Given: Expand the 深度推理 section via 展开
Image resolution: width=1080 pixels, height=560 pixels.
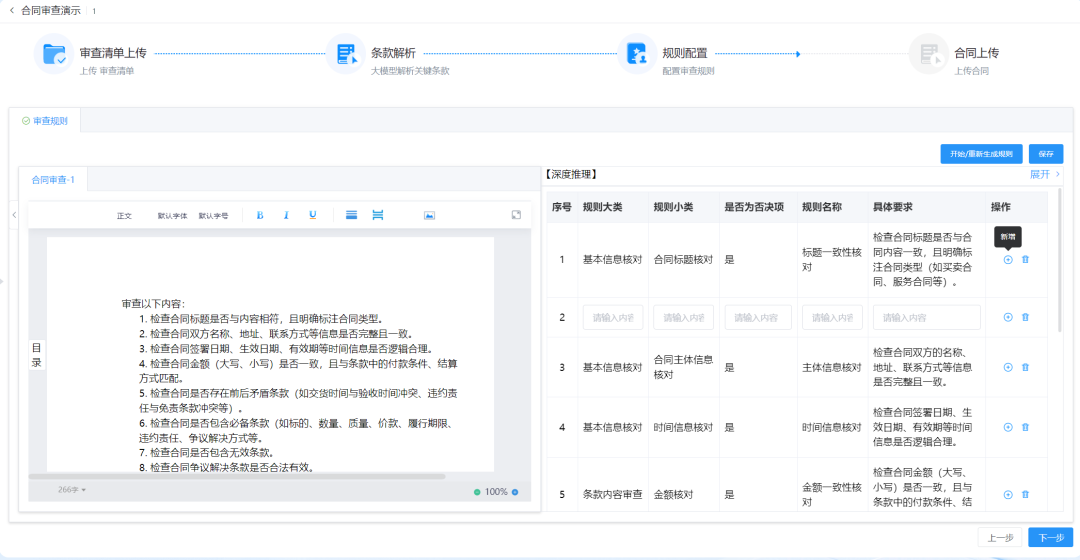Looking at the screenshot, I should [1045, 174].
